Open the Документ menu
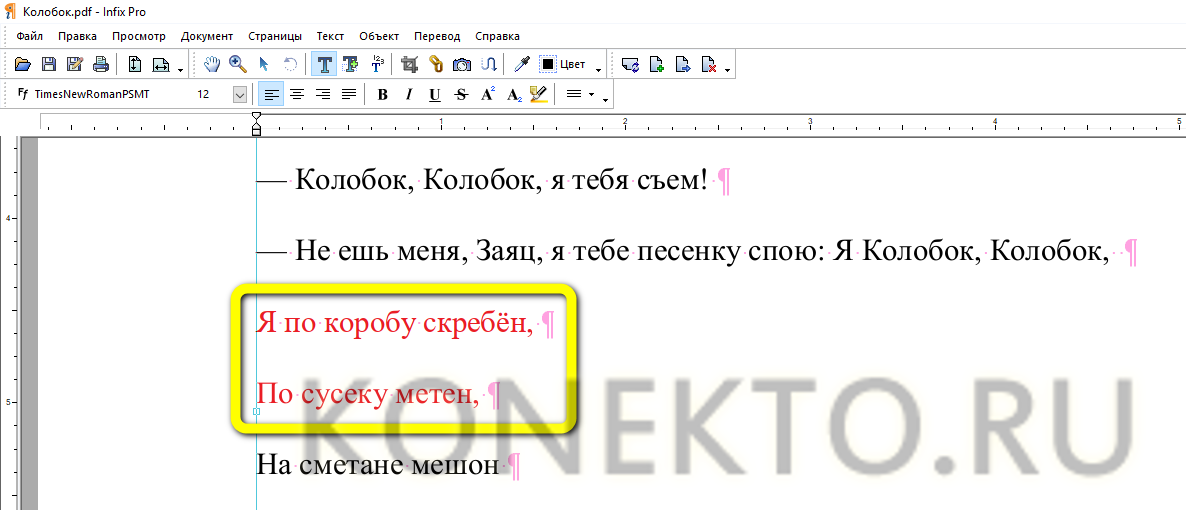The image size is (1186, 510). [206, 36]
